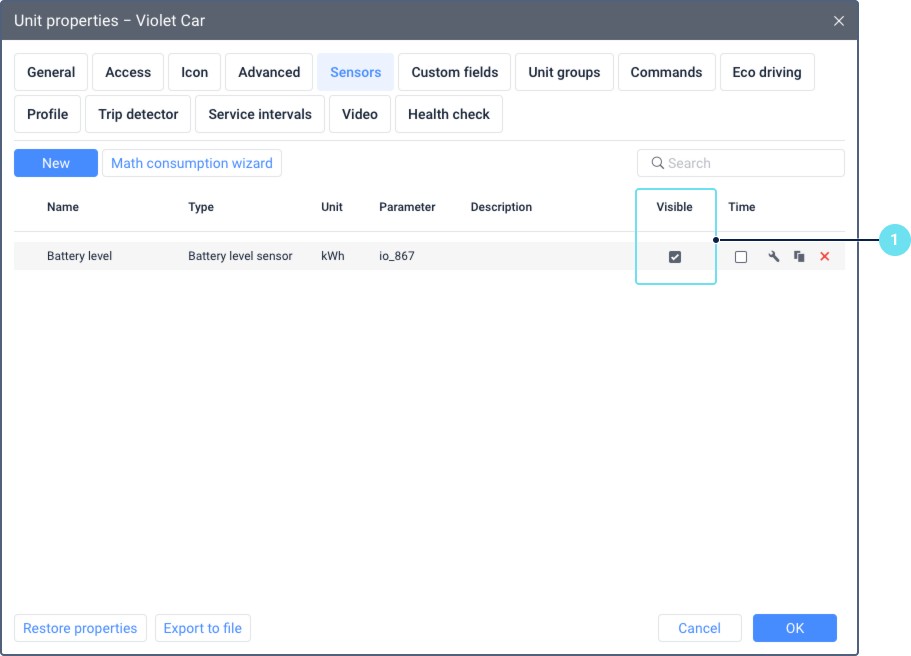Image resolution: width=911 pixels, height=656 pixels.
Task: Click Restore properties button
Action: click(x=80, y=628)
